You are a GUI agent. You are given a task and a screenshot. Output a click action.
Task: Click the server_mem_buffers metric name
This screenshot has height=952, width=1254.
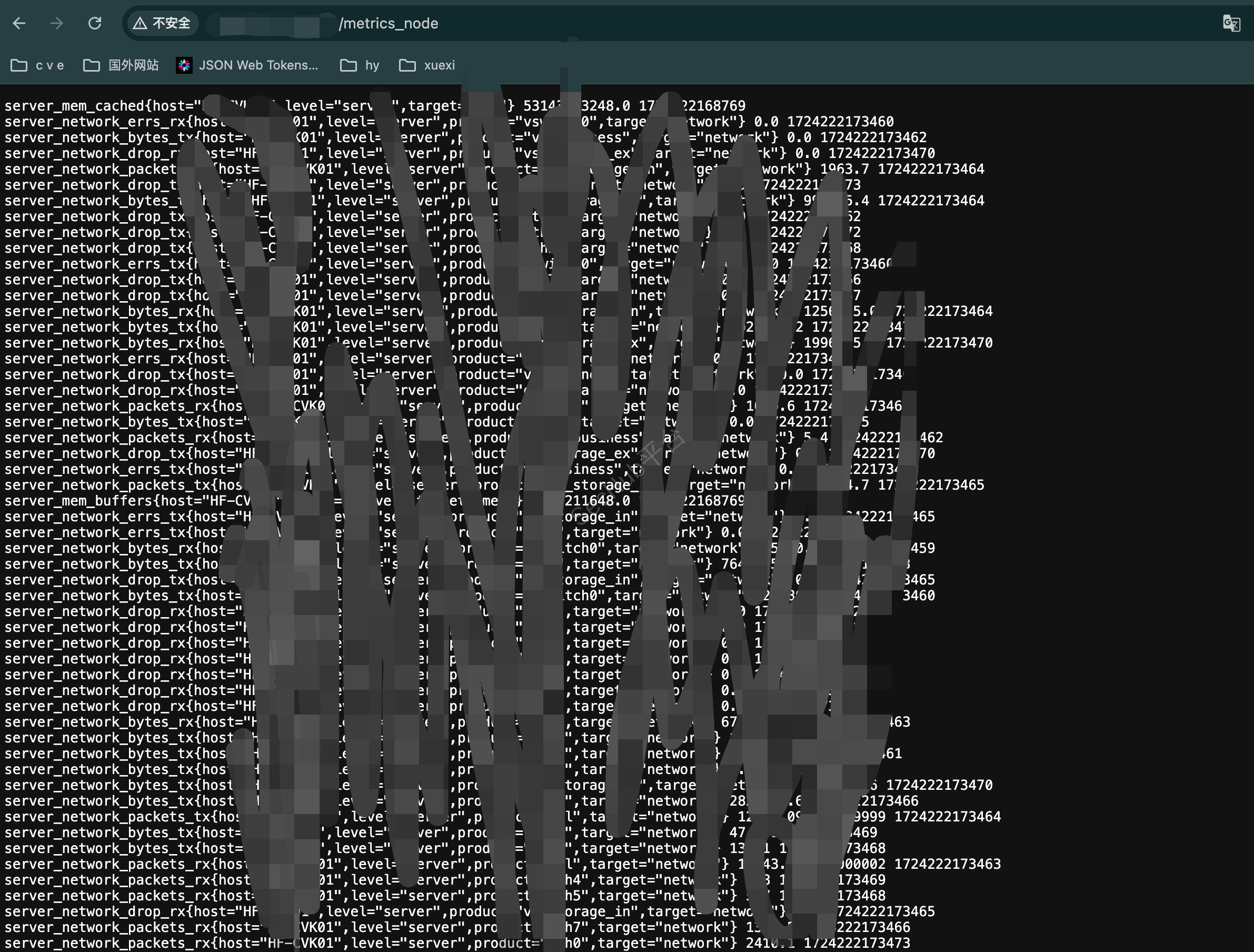(78, 501)
